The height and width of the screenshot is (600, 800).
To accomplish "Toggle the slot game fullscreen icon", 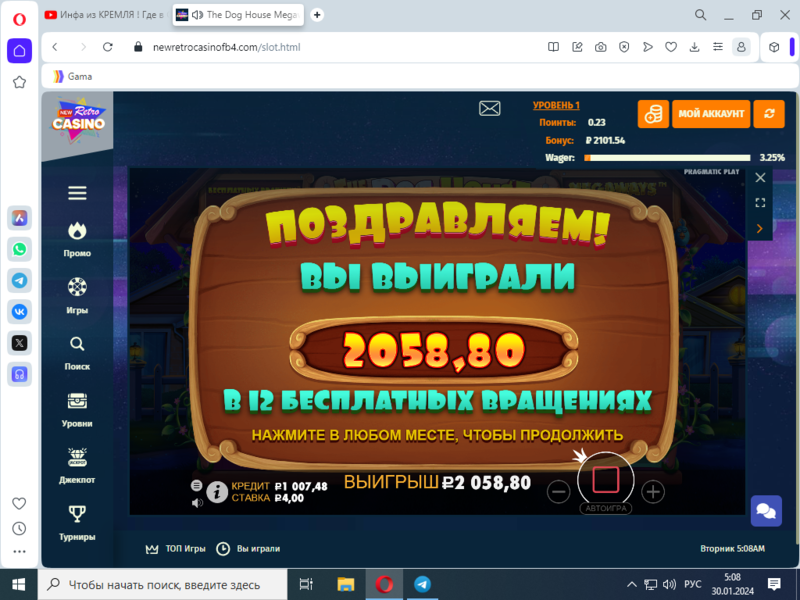I will click(x=761, y=203).
